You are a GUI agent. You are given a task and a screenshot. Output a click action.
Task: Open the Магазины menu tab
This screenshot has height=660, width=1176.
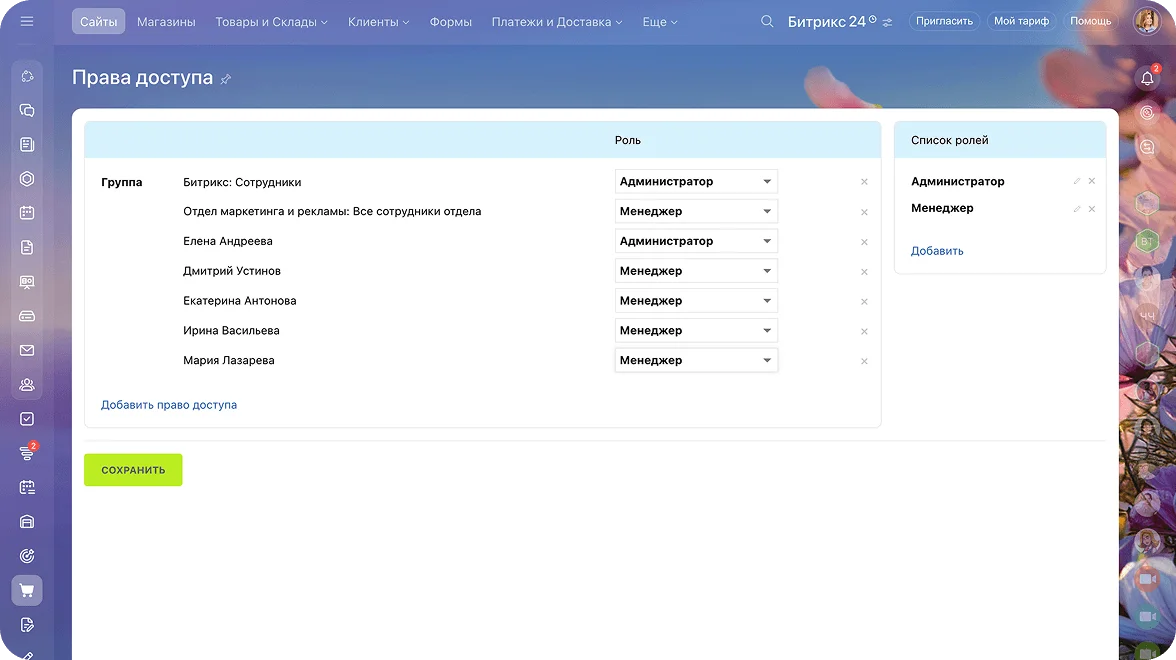click(x=166, y=21)
